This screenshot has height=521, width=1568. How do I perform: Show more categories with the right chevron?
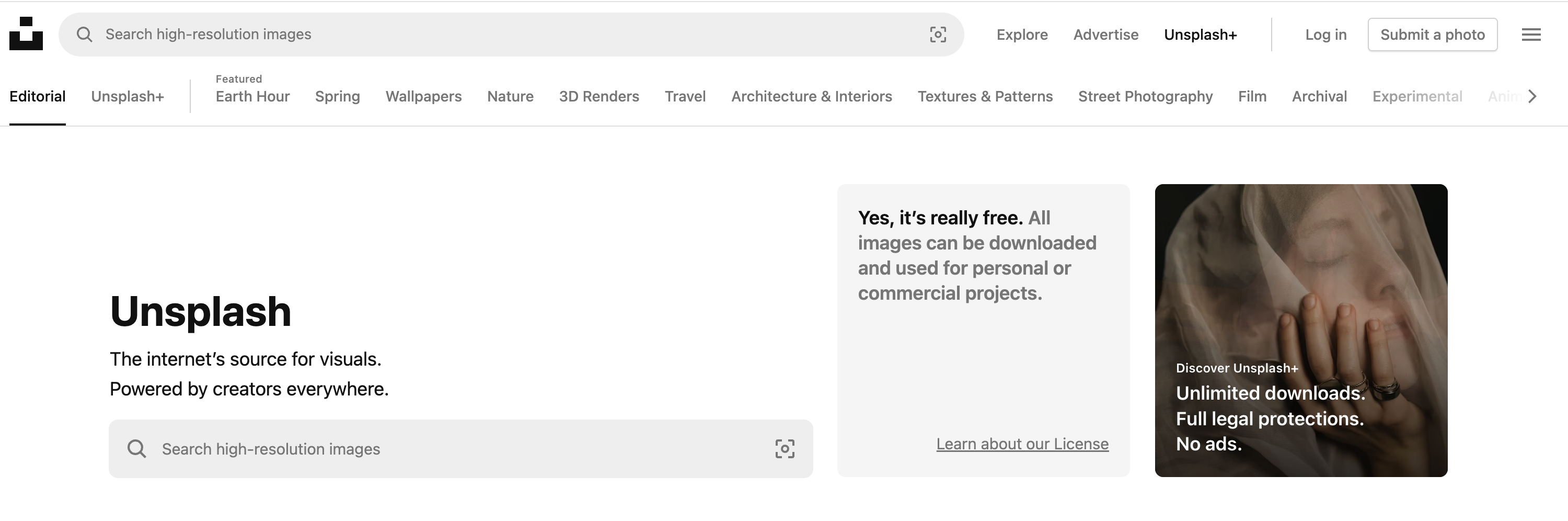pos(1532,96)
